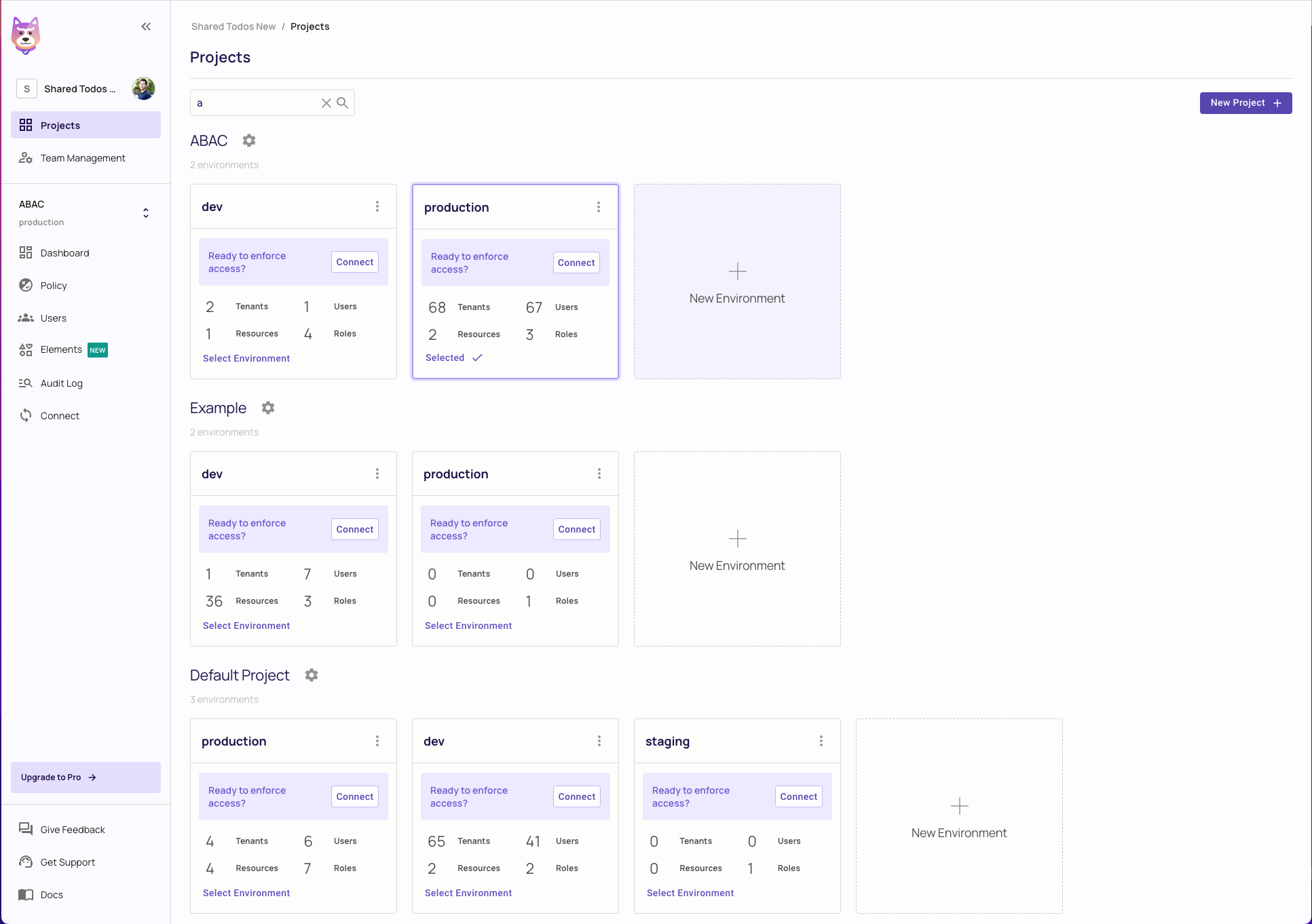Click New Environment in ABAC project
This screenshot has height=924, width=1312.
coord(737,282)
